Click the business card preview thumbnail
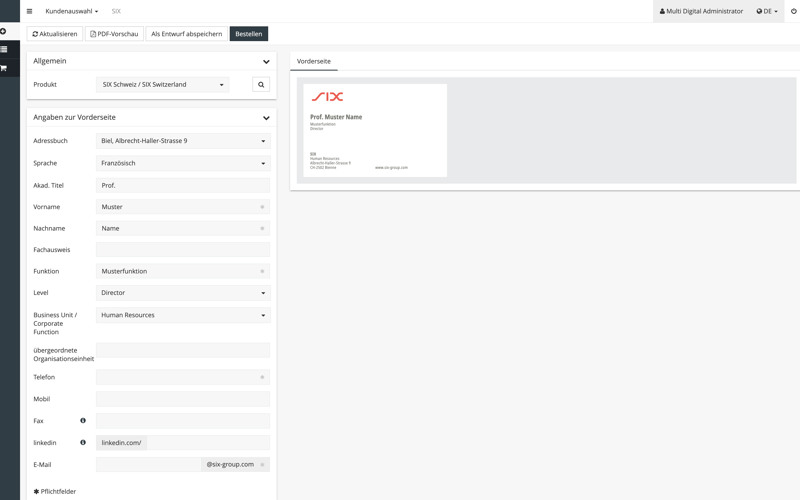This screenshot has height=500, width=800. [375, 131]
